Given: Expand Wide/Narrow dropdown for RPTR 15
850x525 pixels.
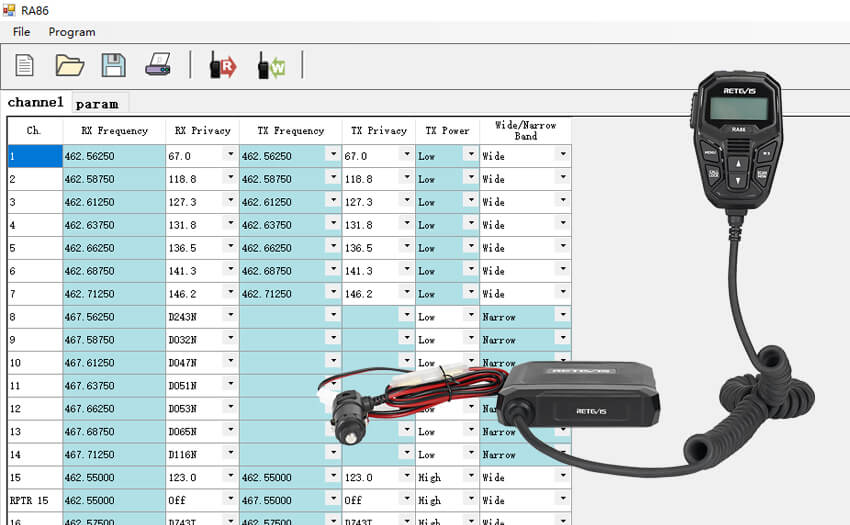Looking at the screenshot, I should [563, 498].
